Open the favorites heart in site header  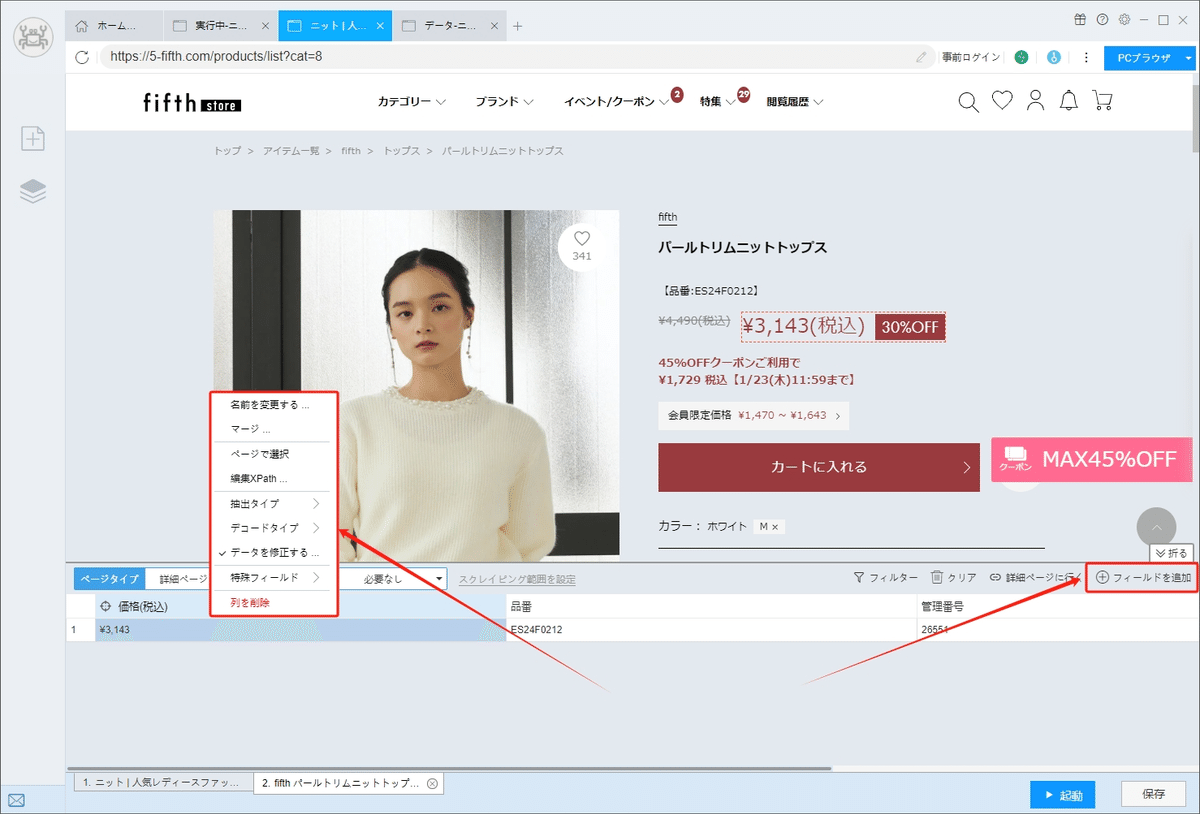1002,101
